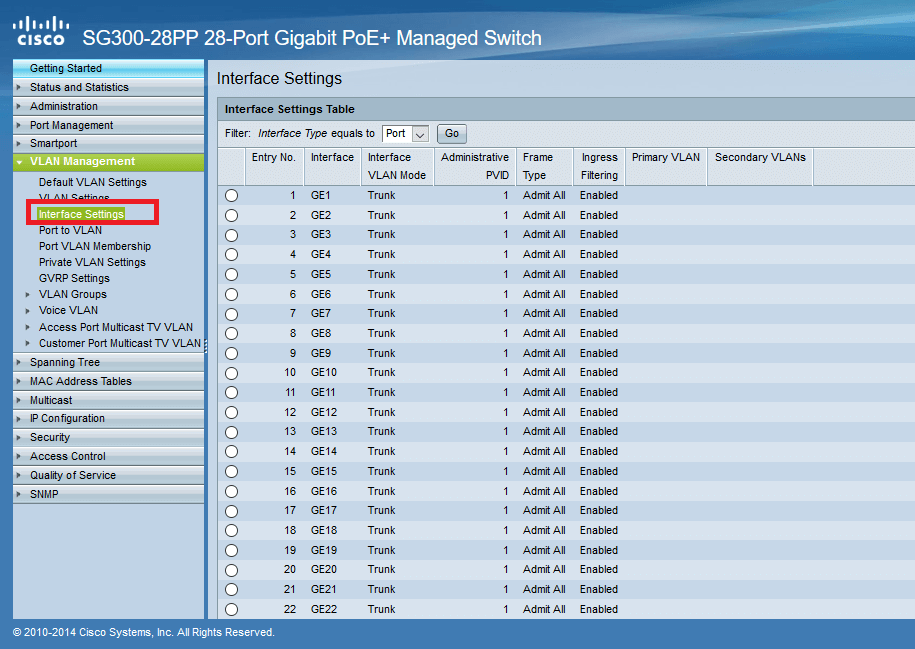Select the radio button for GE19
Viewport: 915px width, 649px height.
232,550
